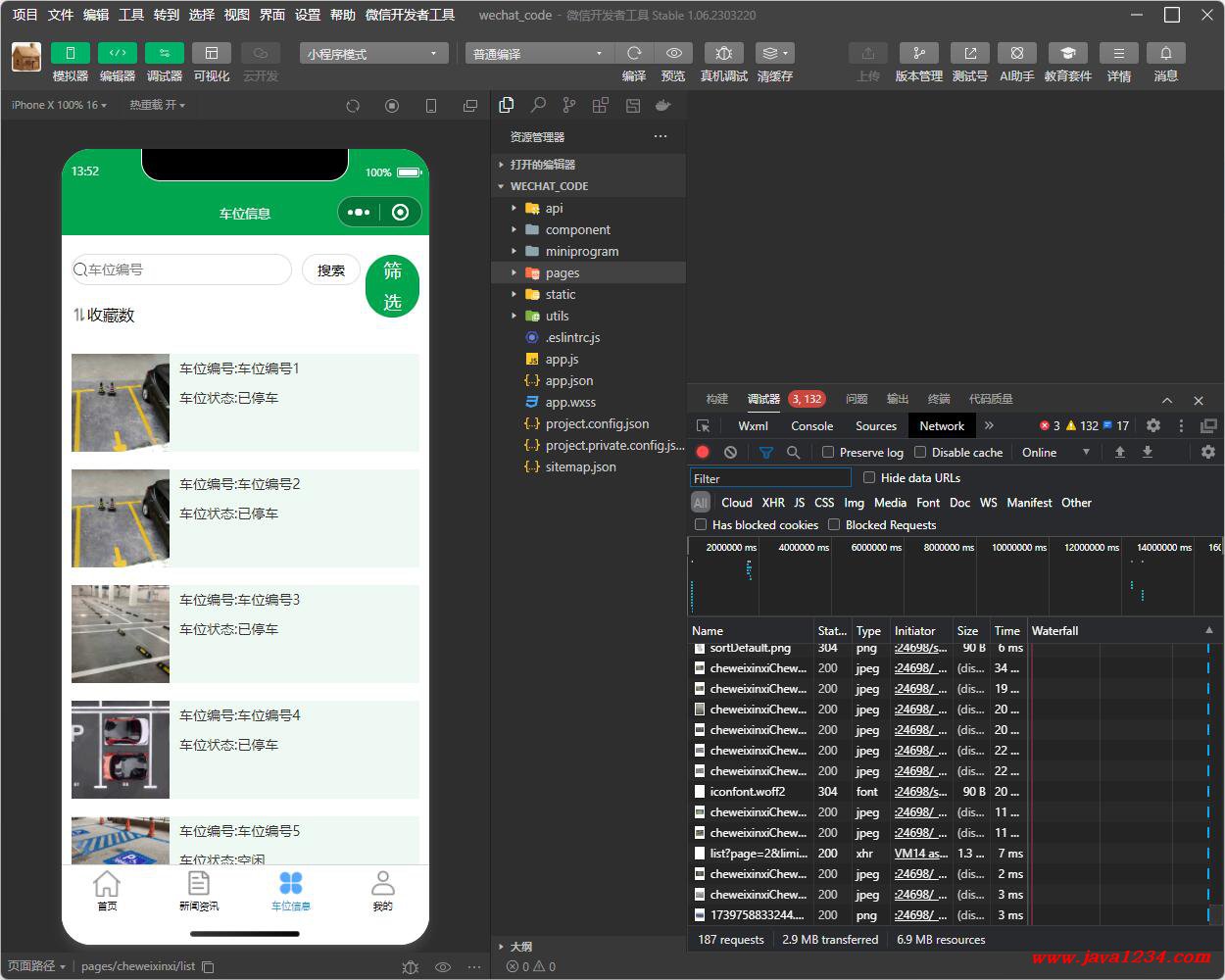The height and width of the screenshot is (980, 1225).
Task: Open the real device debugging bug icon
Action: coord(723,53)
